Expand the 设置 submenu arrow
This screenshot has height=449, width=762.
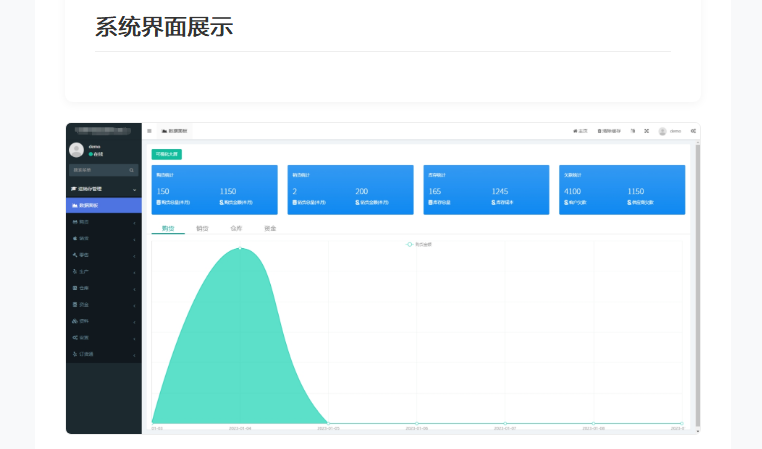tap(135, 339)
